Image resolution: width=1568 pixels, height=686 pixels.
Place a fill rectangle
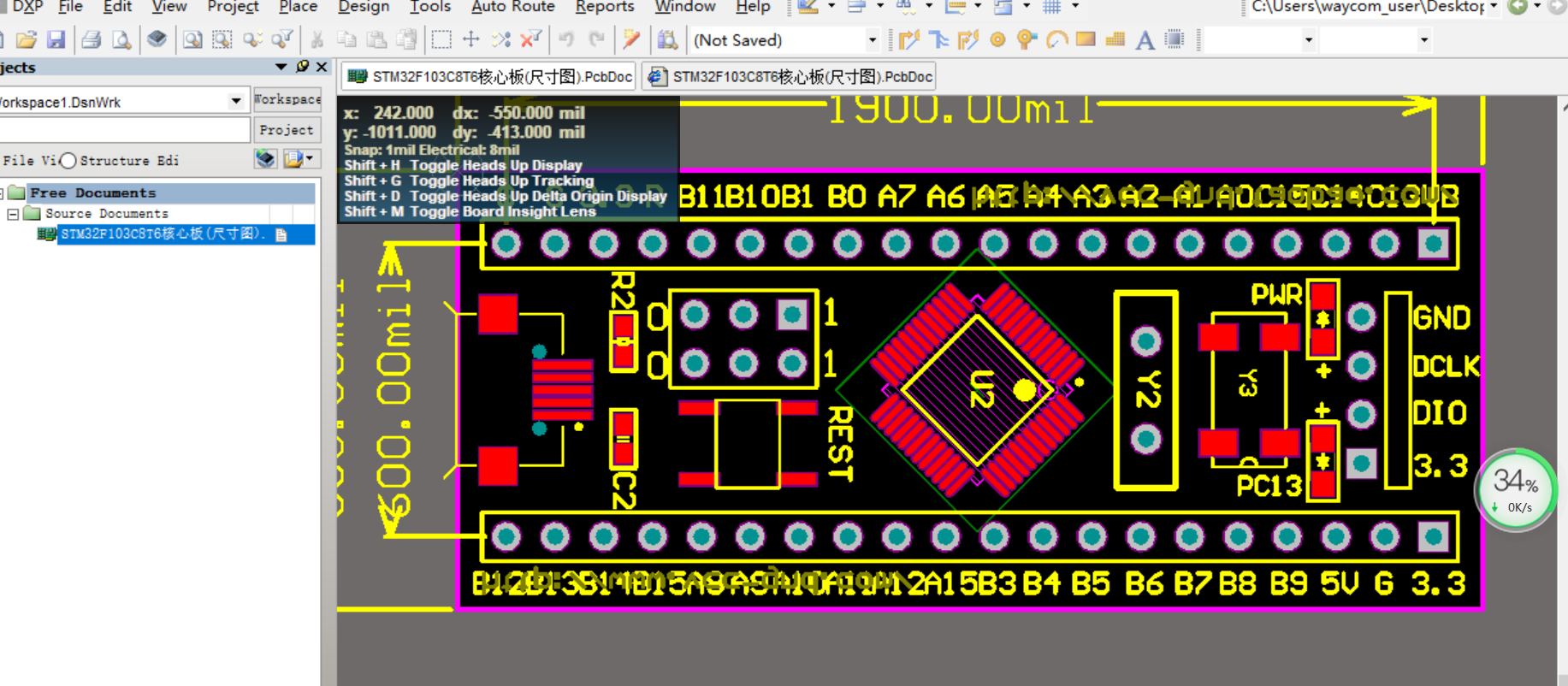coord(1086,40)
